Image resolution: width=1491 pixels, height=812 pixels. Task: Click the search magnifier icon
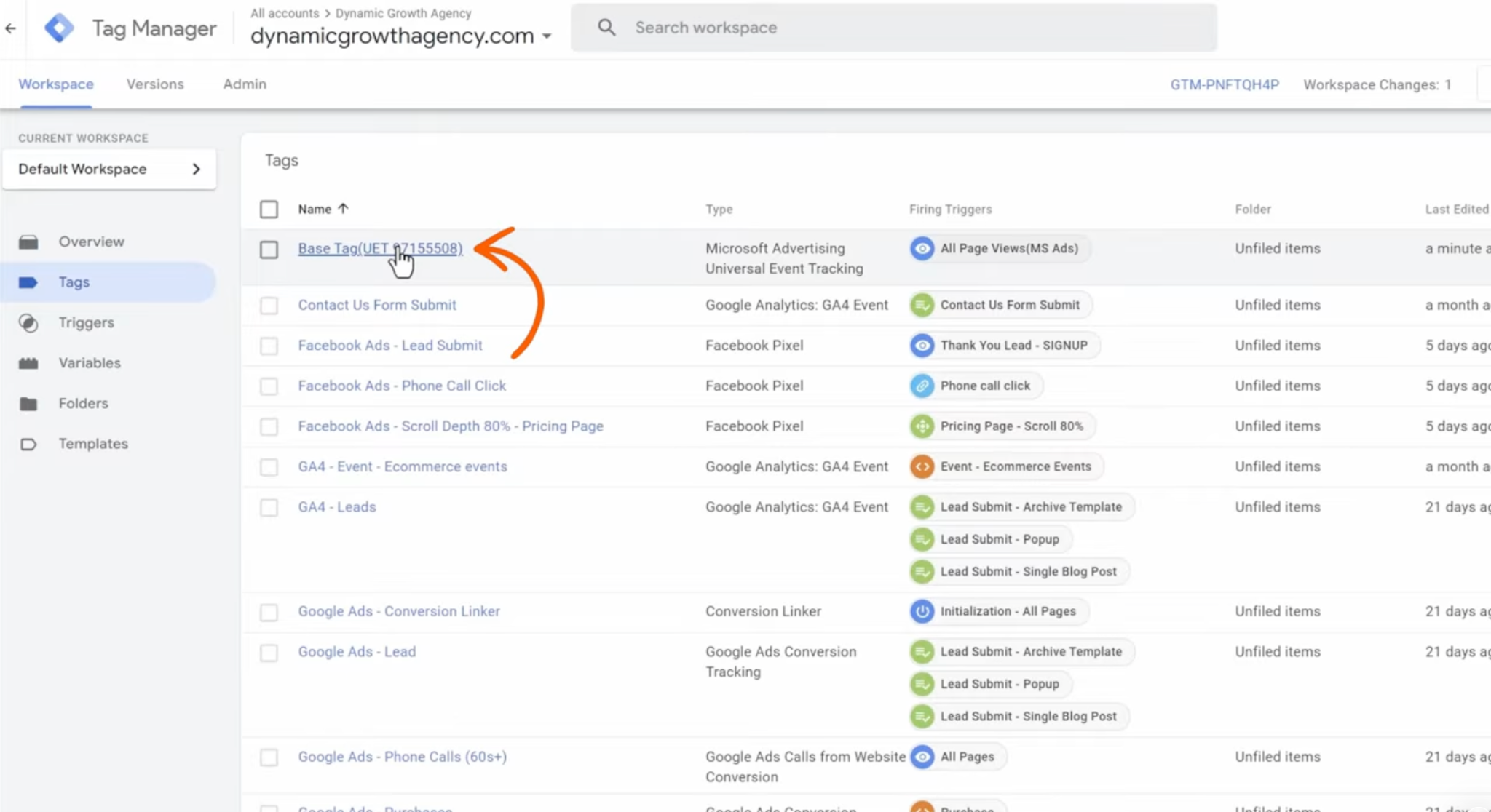click(606, 28)
